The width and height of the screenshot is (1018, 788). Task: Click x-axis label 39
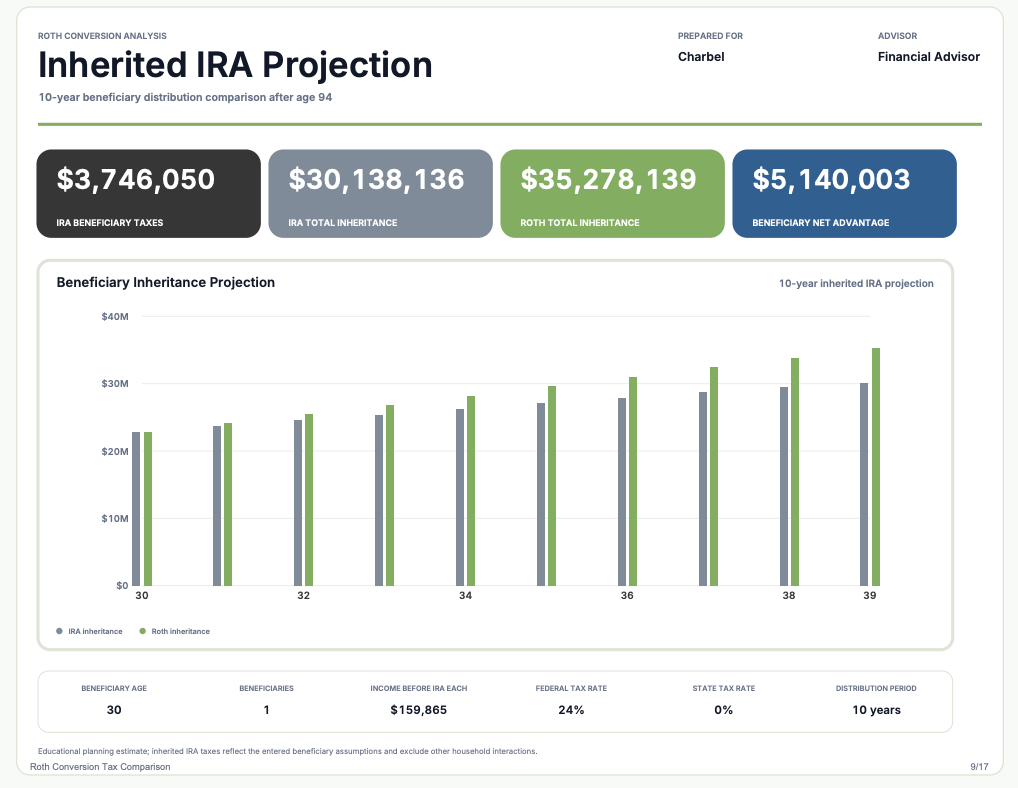click(x=869, y=595)
